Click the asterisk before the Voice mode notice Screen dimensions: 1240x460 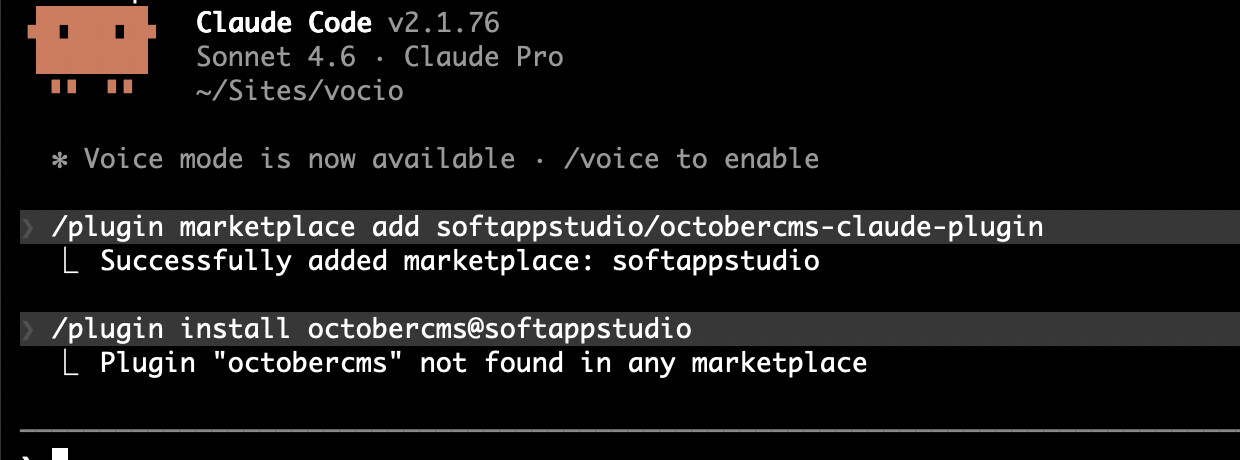[60, 159]
